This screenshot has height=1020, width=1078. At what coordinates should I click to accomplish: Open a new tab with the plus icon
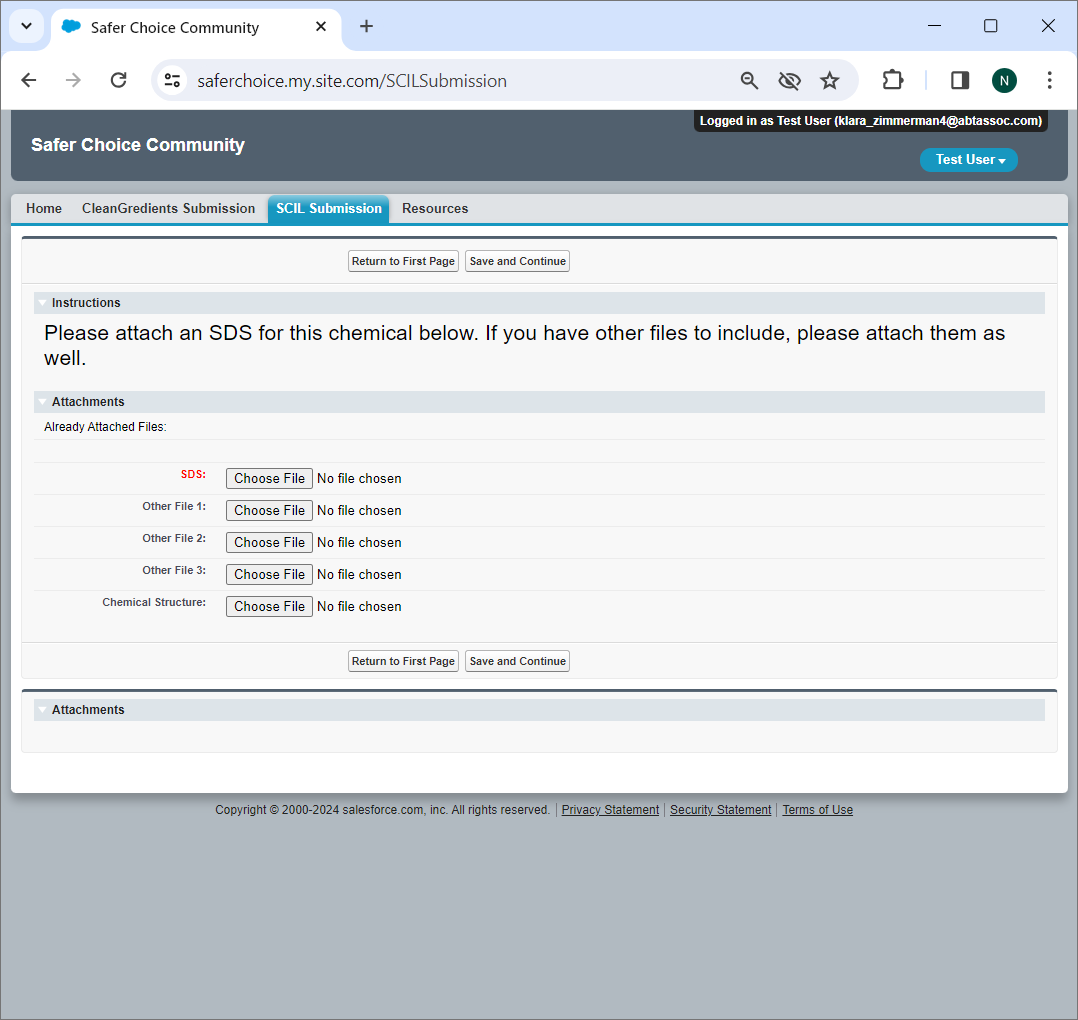pyautogui.click(x=366, y=26)
